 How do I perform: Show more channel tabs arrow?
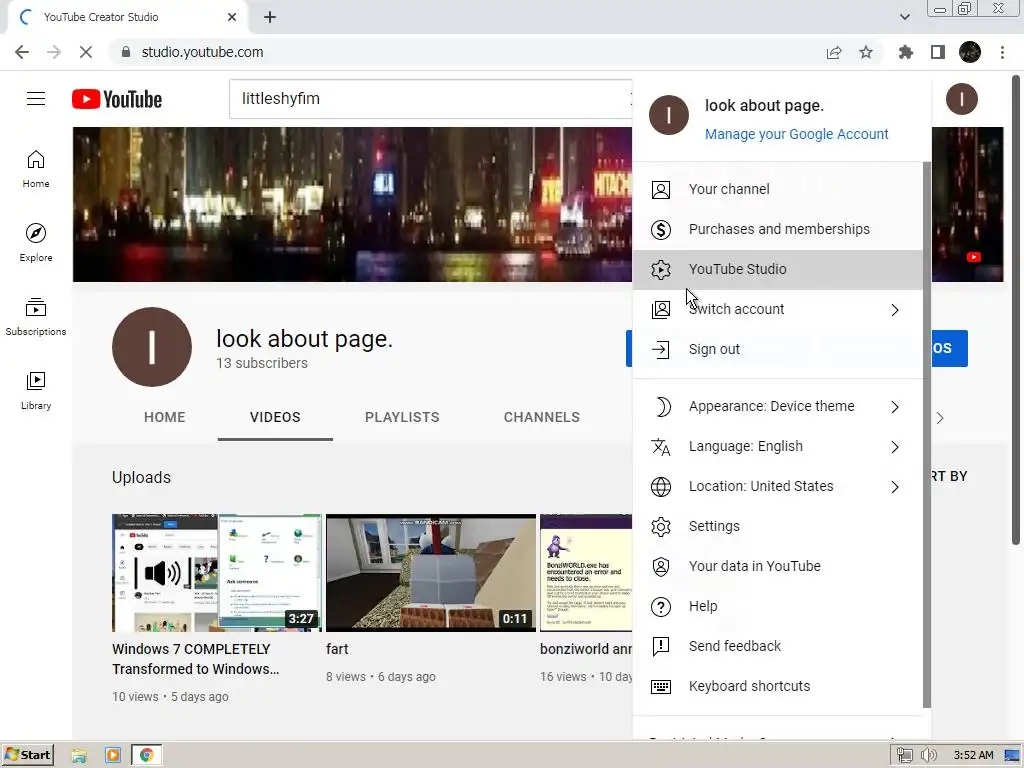click(x=940, y=418)
